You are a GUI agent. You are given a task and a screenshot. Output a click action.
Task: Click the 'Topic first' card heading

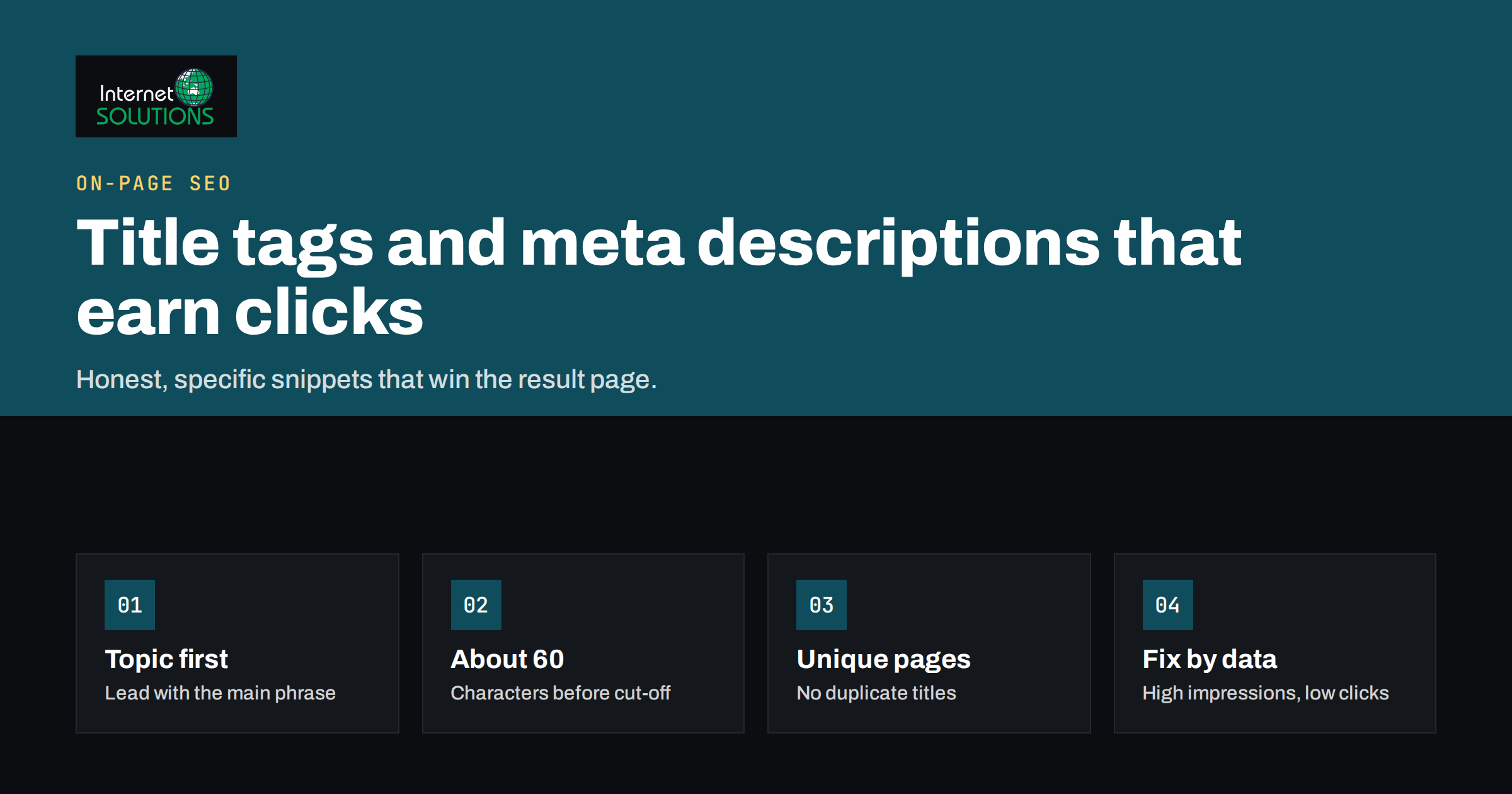pyautogui.click(x=166, y=659)
